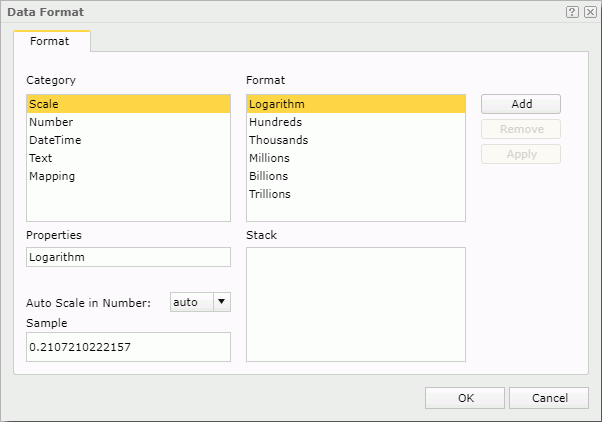
Task: Select the Billions format
Action: tap(356, 176)
